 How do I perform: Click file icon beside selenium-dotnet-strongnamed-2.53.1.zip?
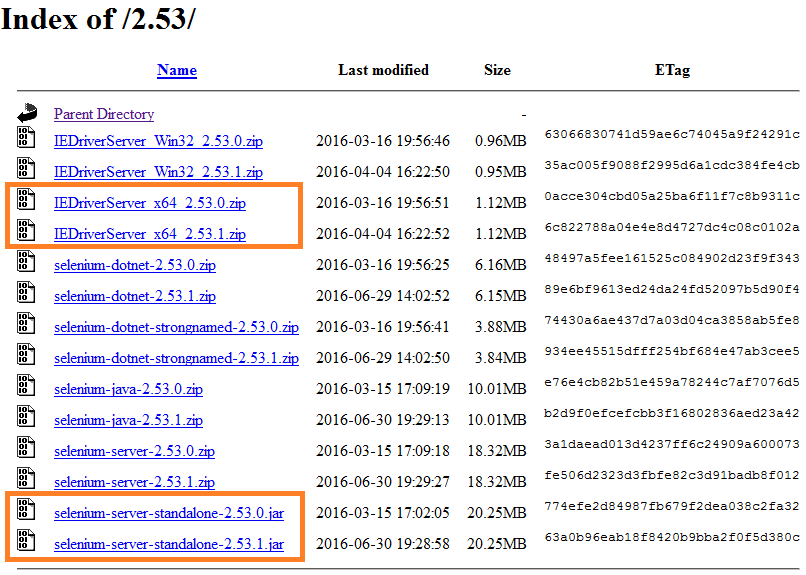26,354
